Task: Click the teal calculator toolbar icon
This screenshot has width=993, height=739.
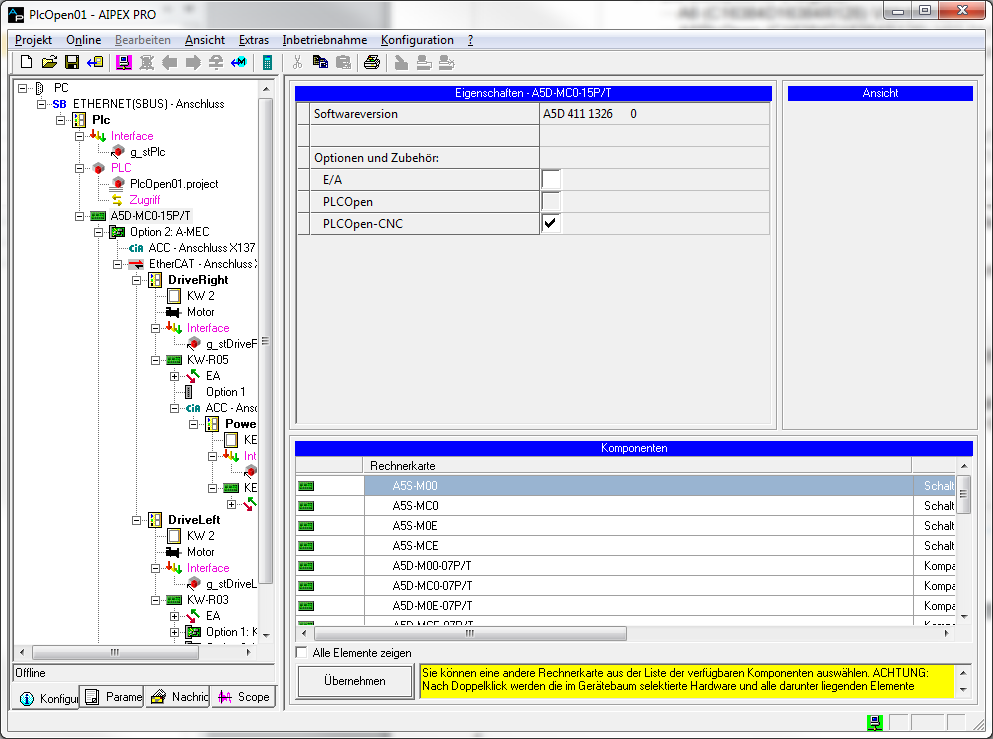Action: tap(267, 62)
